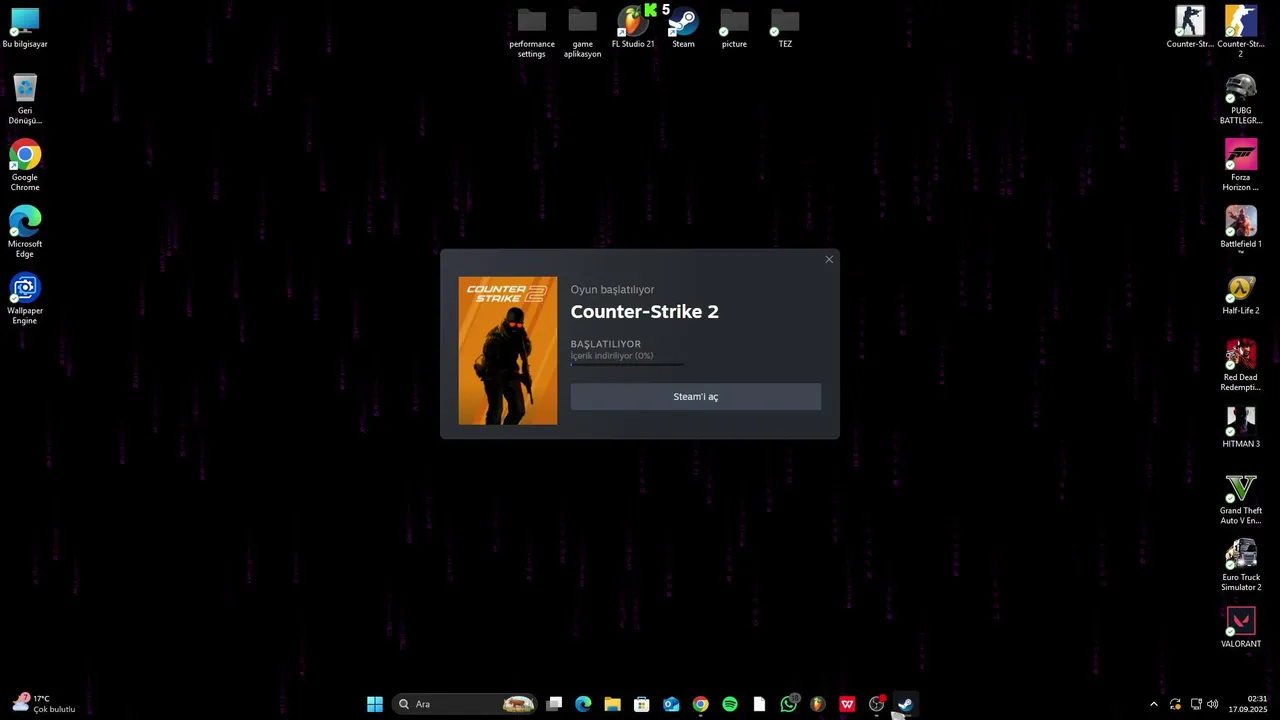Select the Wallpaper Engine desktop shortcut
This screenshot has height=720, width=1280.
(x=25, y=299)
